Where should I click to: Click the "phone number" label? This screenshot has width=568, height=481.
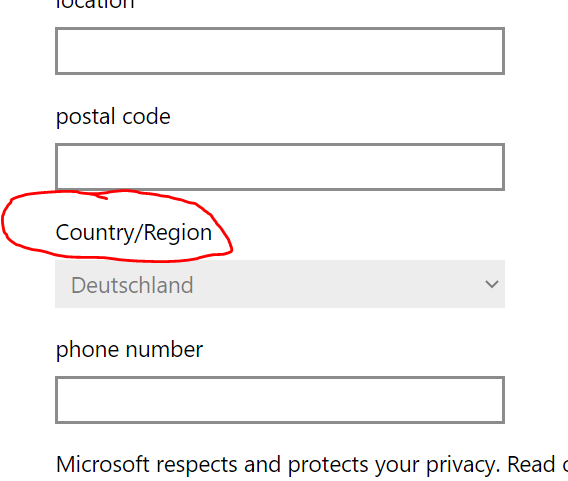click(x=129, y=350)
